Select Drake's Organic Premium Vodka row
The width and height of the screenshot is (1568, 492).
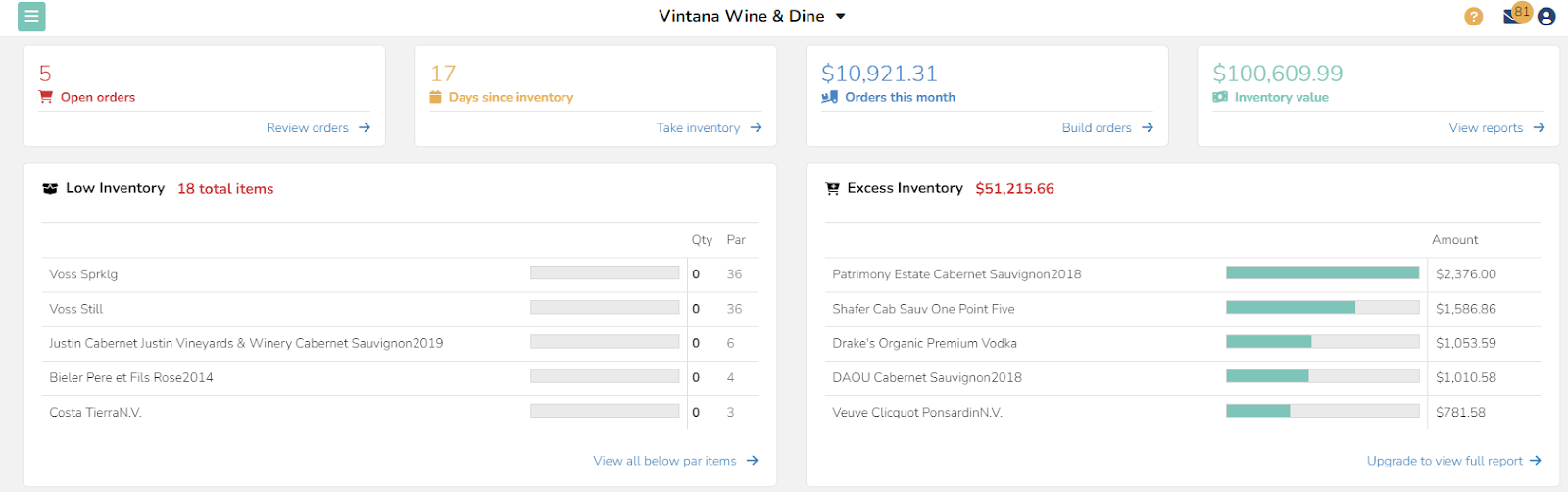[924, 343]
